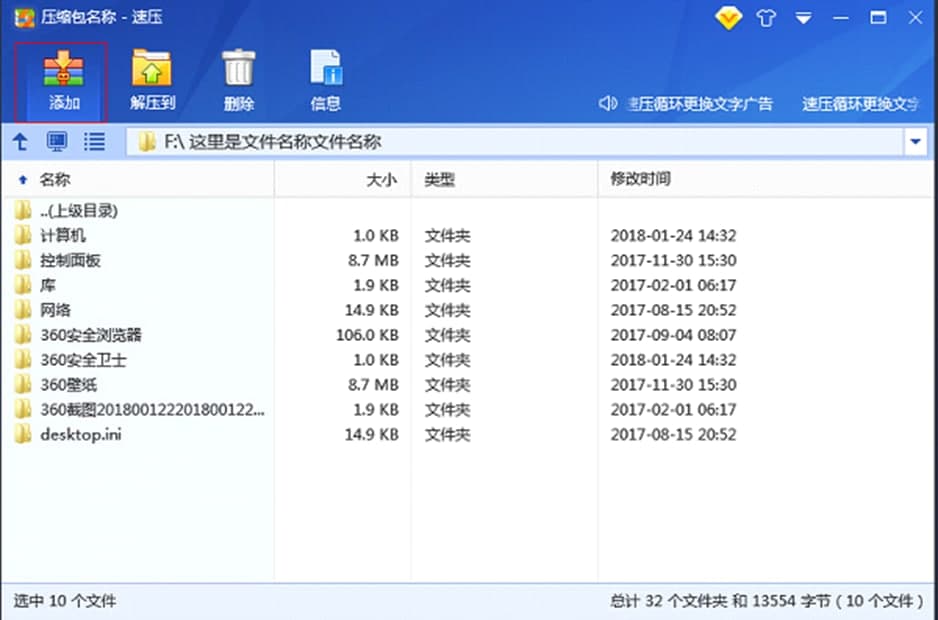
Task: Open the ..(上级目录) parent folder entry
Action: (x=78, y=211)
